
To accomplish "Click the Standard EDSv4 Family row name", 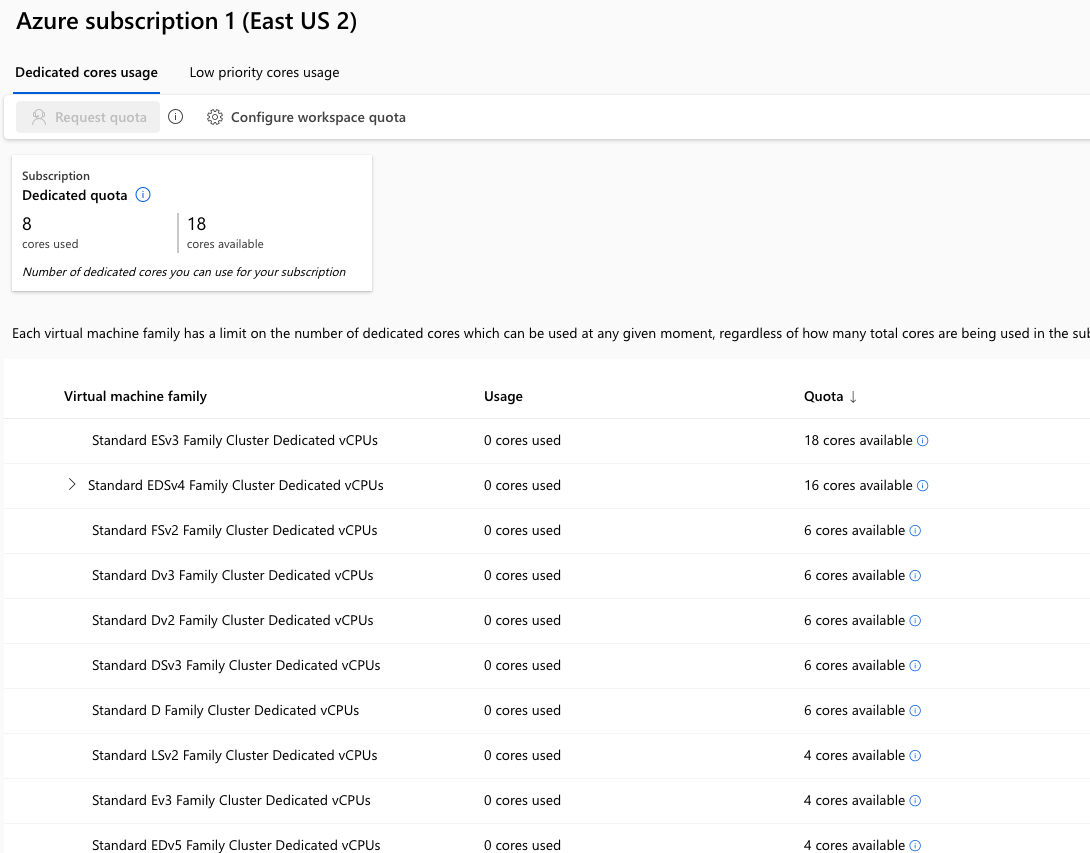I will tap(236, 485).
